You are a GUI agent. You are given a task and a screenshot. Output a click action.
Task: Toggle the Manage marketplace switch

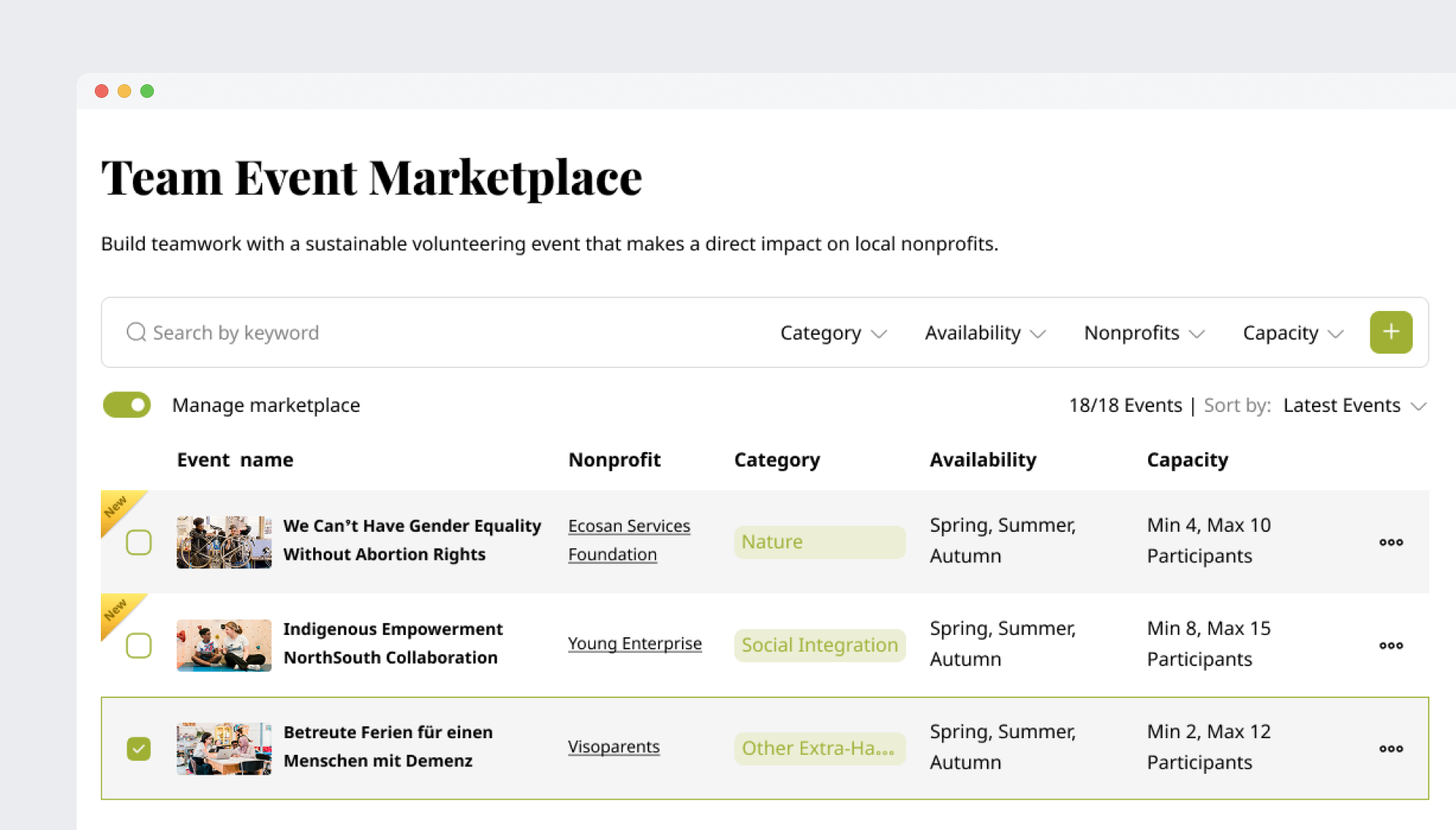tap(127, 405)
